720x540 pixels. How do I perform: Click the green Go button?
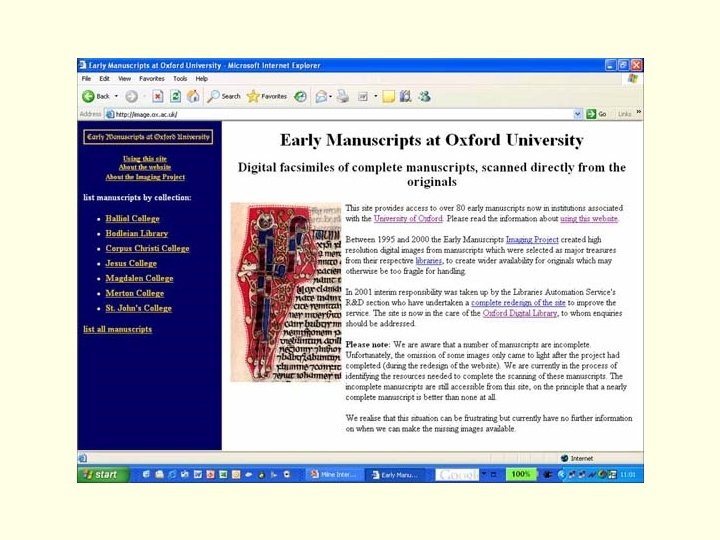click(x=596, y=114)
